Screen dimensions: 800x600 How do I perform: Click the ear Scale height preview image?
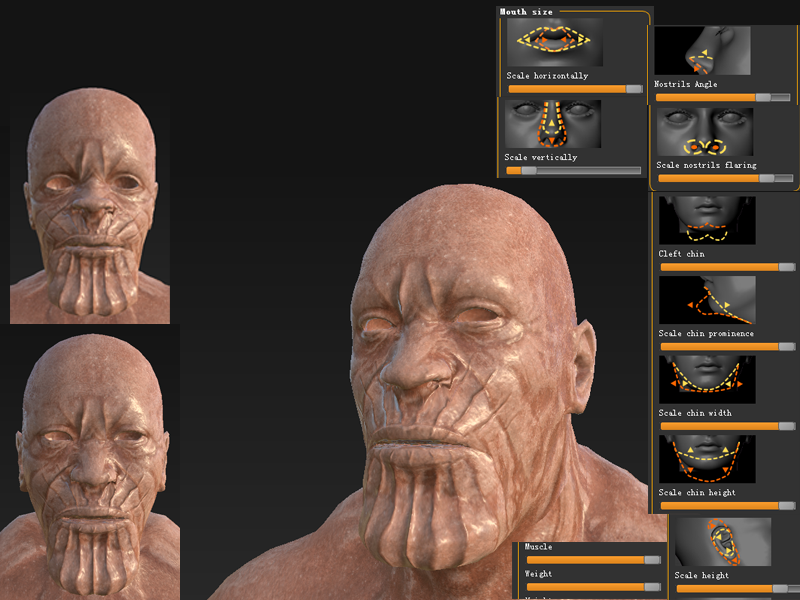[723, 542]
